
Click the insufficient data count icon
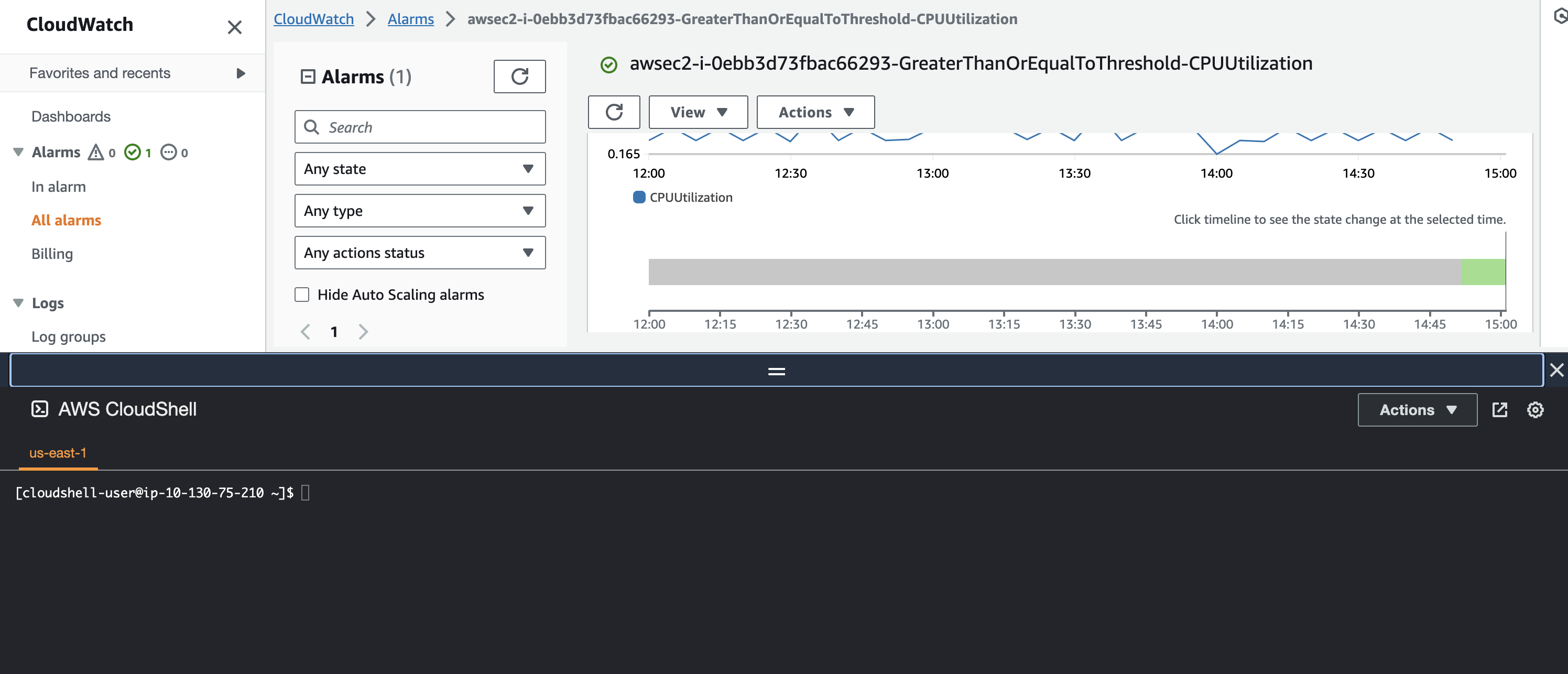(x=169, y=152)
